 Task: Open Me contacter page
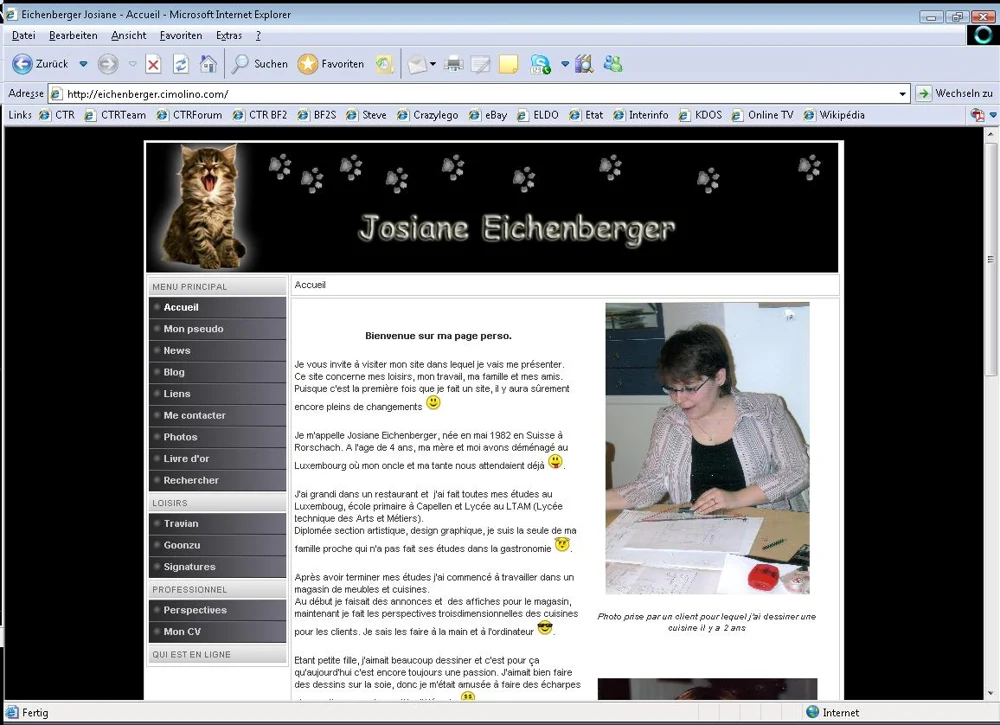coord(217,416)
